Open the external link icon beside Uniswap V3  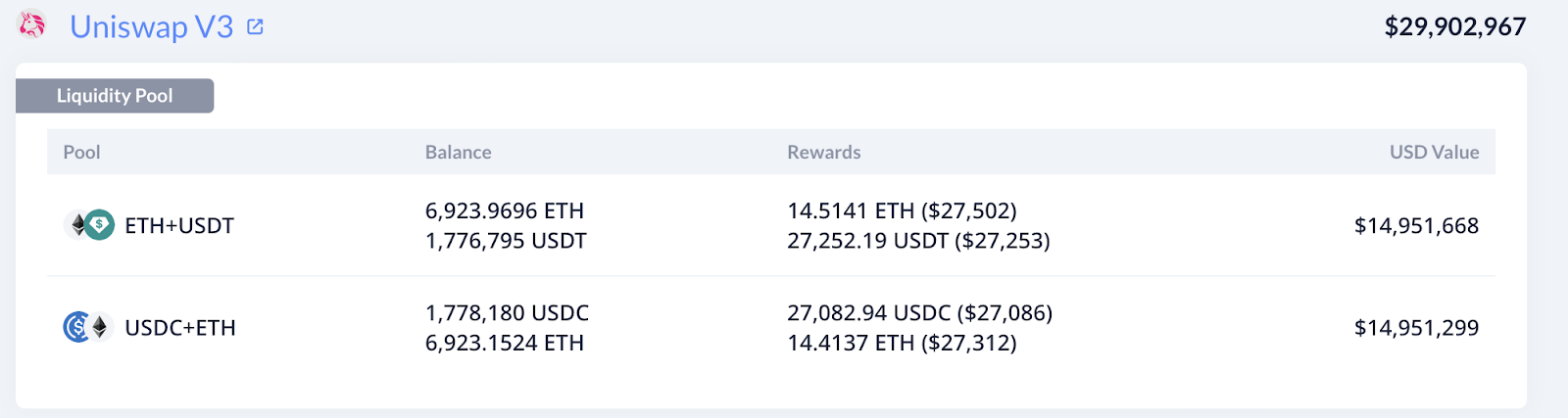(256, 26)
